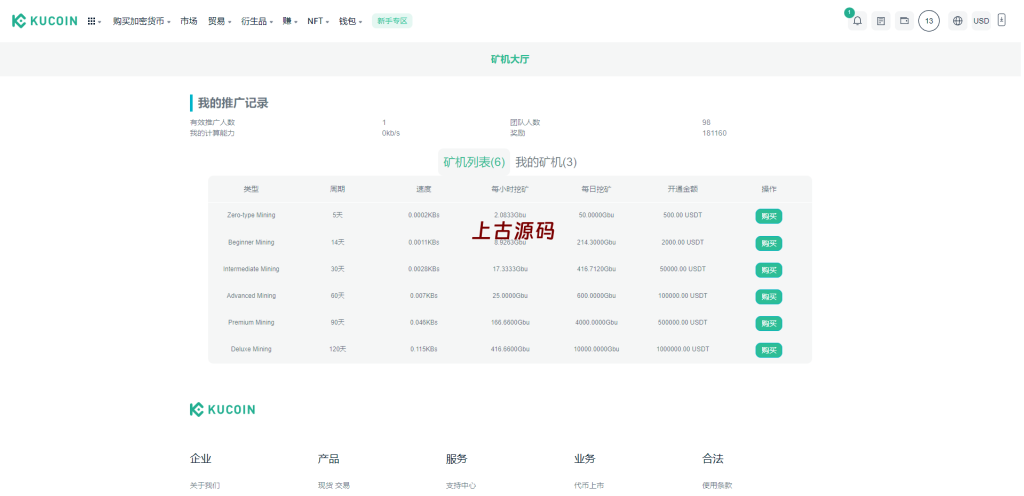
Task: Click the account avatar labeled 13
Action: (929, 21)
